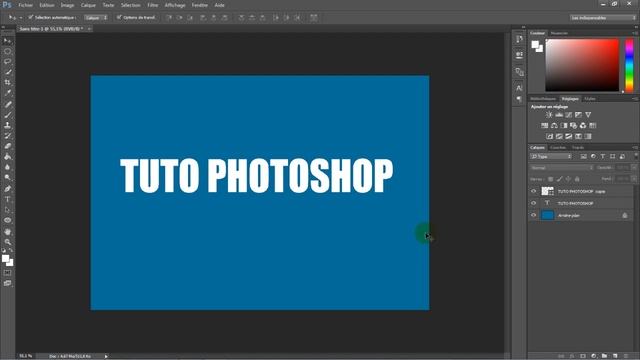The width and height of the screenshot is (640, 360).
Task: Open the layer filter Type dropdown
Action: point(551,156)
